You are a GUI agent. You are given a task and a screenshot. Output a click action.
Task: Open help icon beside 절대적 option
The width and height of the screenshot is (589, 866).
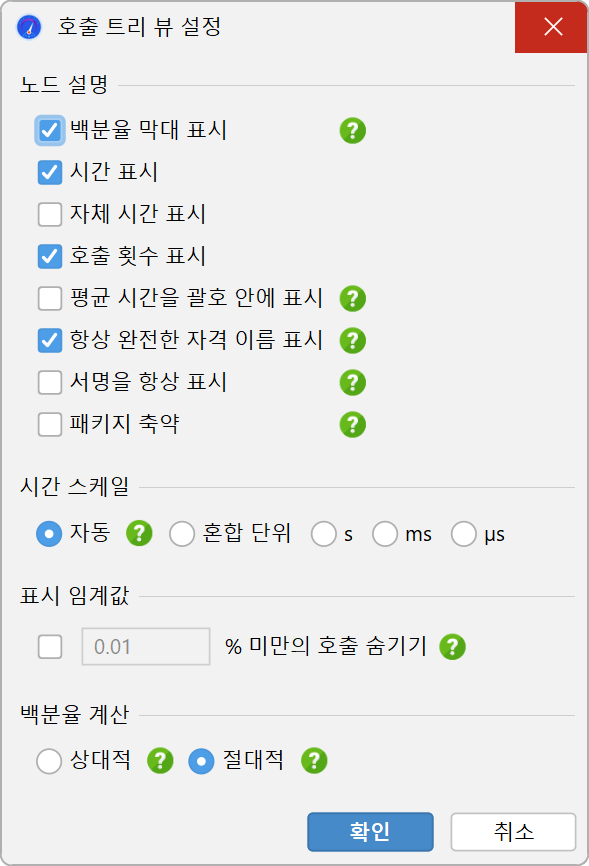[314, 761]
